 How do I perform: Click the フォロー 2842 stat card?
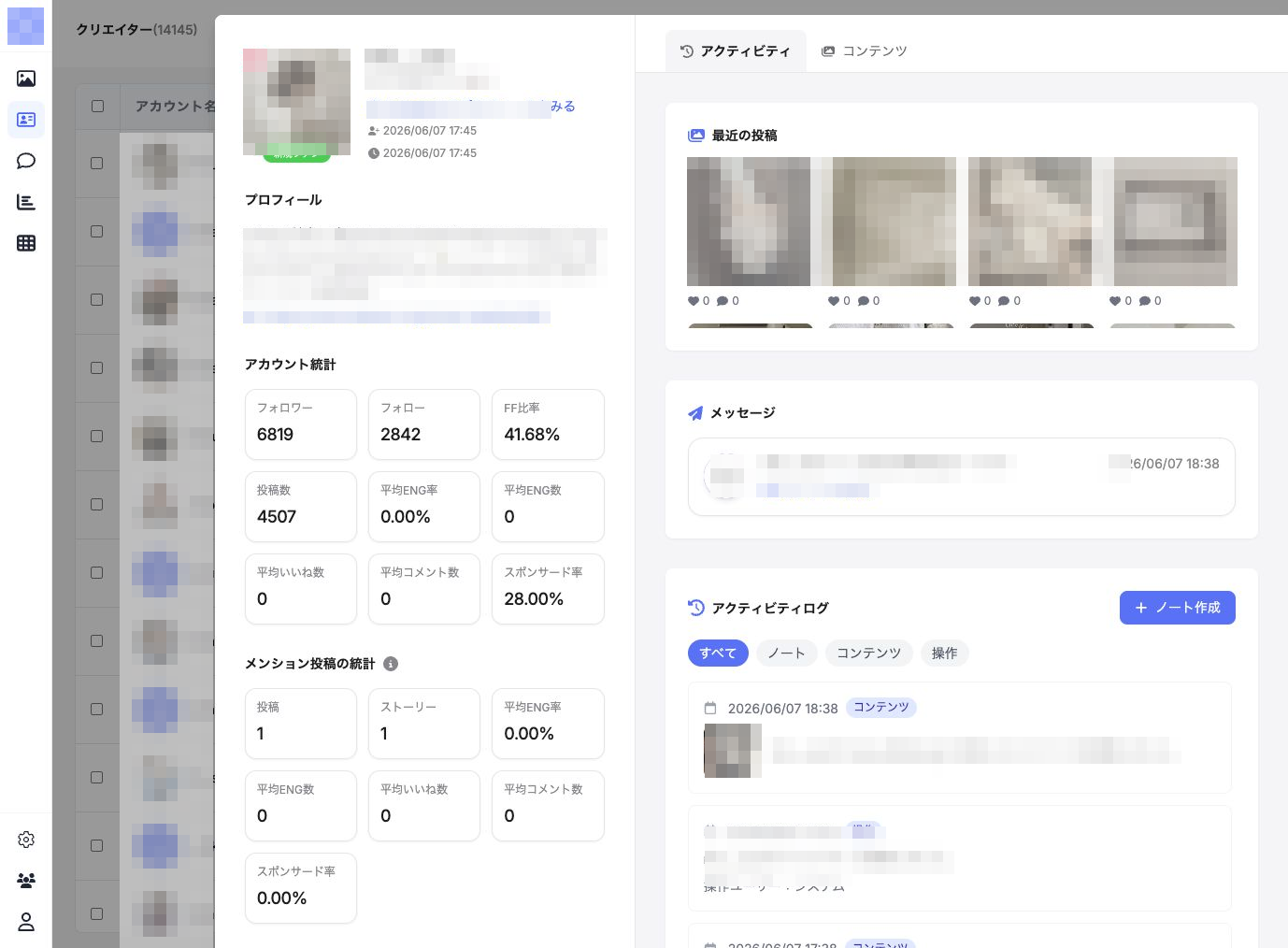[424, 424]
